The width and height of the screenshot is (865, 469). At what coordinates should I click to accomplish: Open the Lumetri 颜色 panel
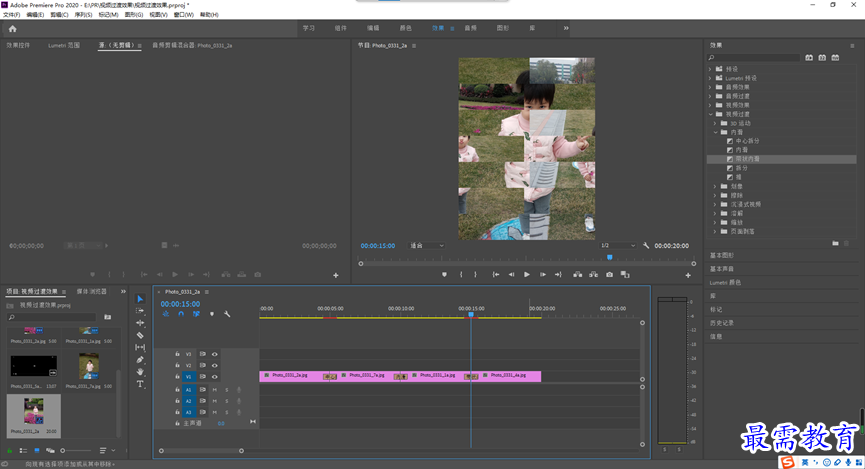tap(725, 283)
